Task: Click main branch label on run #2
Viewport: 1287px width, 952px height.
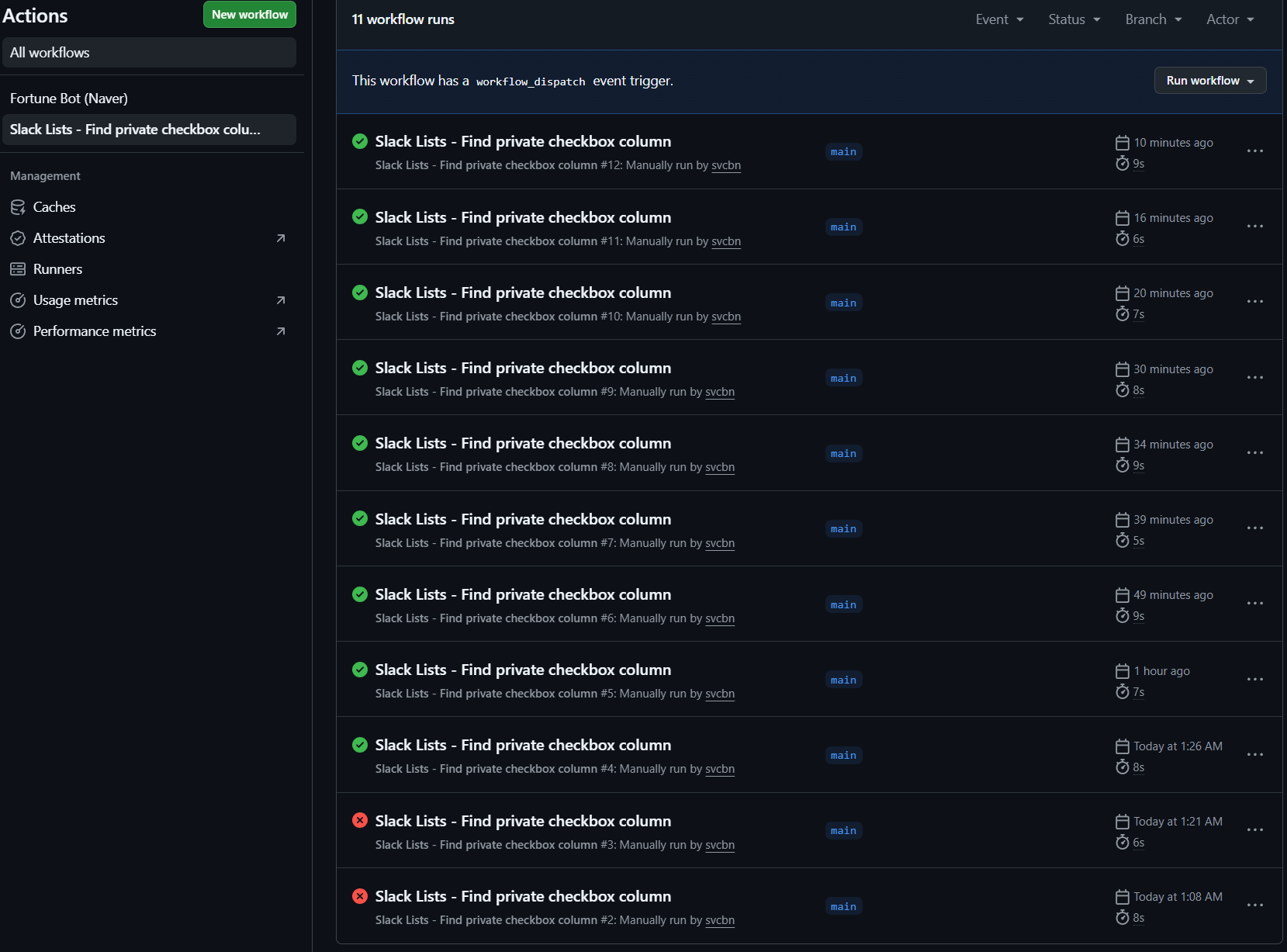Action: pyautogui.click(x=843, y=906)
